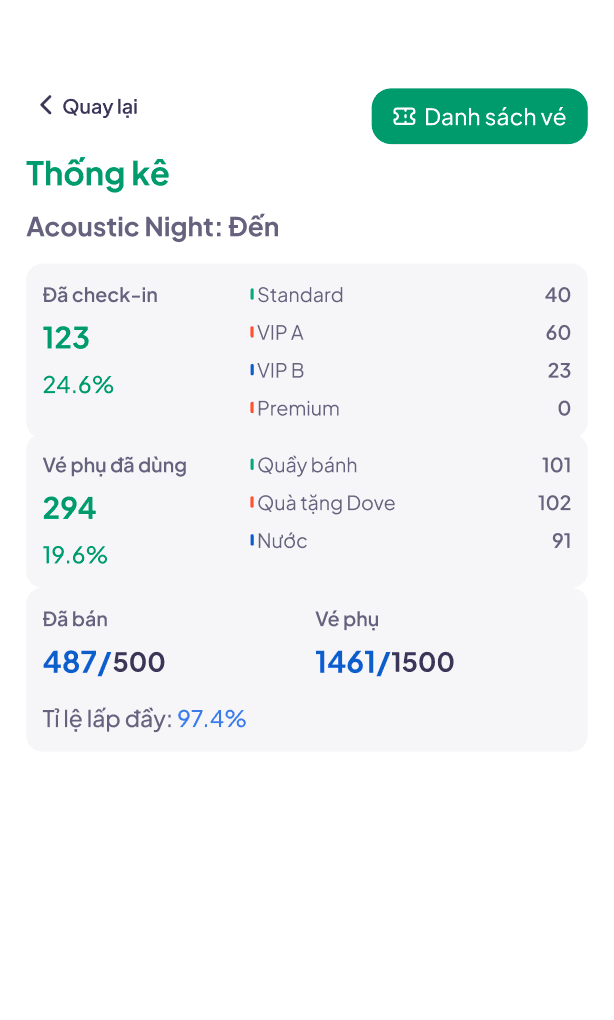Click the 97.4% fill rate value
This screenshot has width=614, height=1020.
(212, 719)
